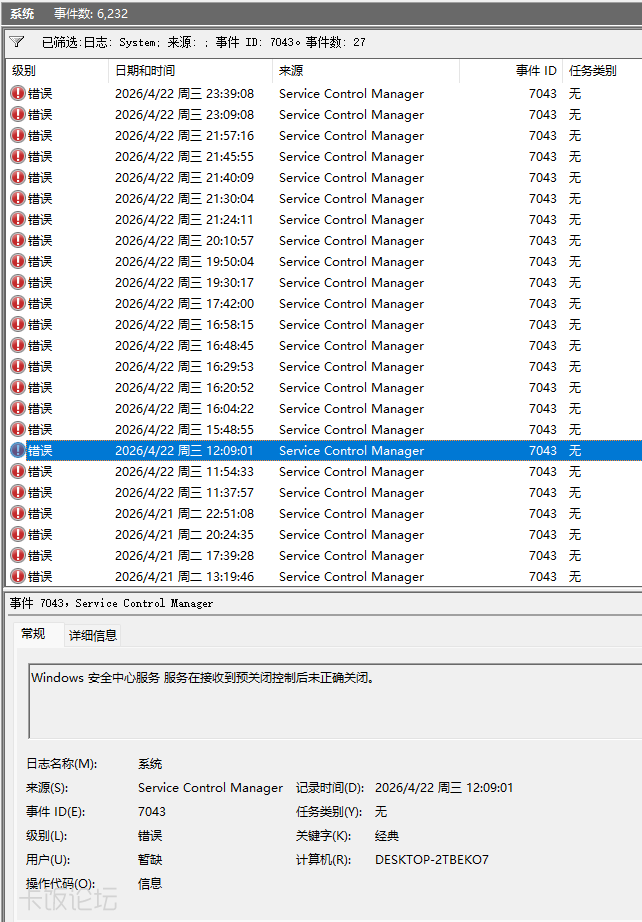
Task: Click error icon of 21:30:04 event
Action: coord(18,198)
